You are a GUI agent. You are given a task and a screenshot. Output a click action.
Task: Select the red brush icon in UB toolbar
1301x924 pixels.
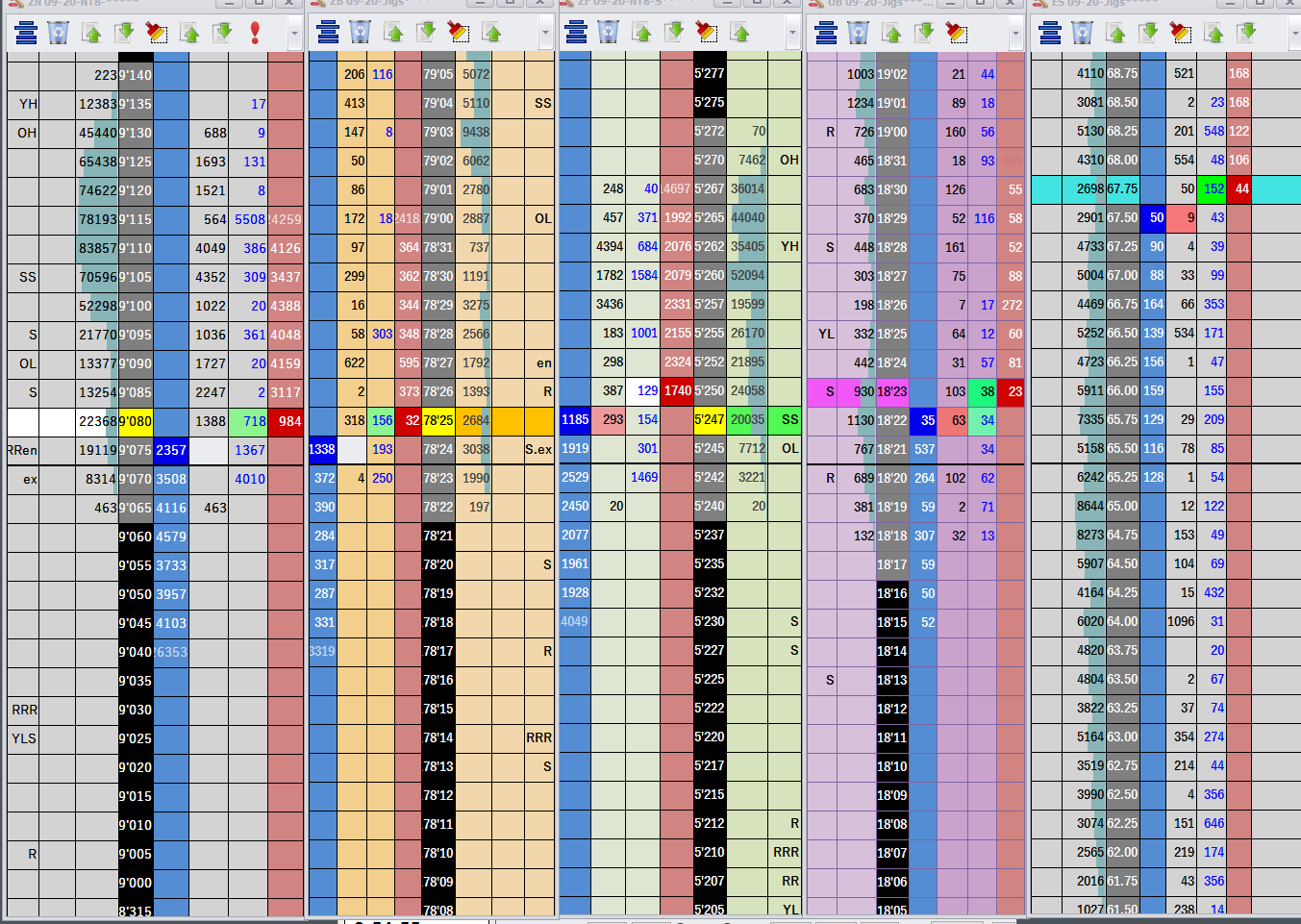click(957, 34)
